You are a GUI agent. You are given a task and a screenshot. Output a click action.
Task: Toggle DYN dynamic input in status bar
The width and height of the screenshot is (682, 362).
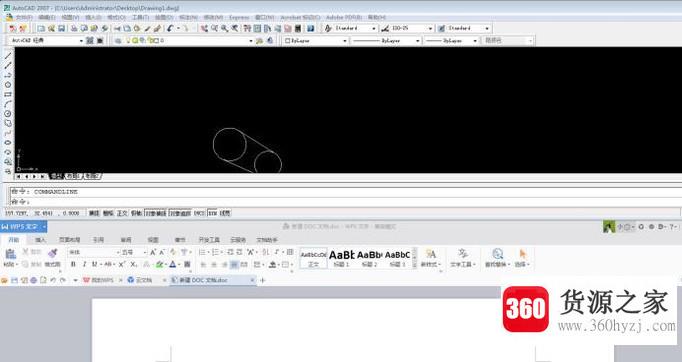pos(212,213)
